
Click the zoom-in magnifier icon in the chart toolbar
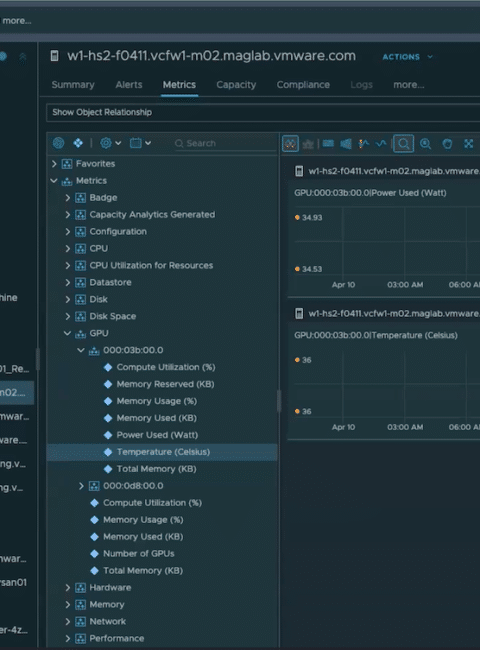425,144
